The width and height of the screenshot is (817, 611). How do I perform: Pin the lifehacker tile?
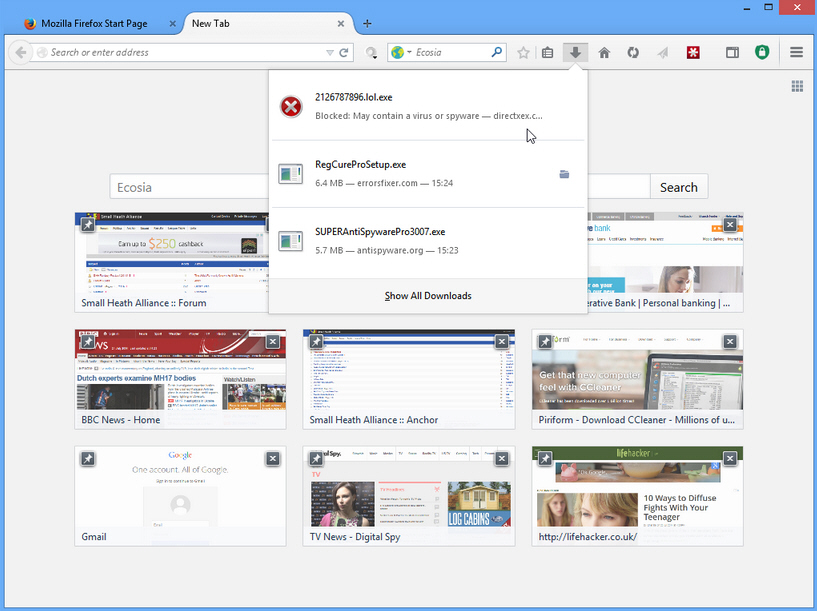[x=545, y=458]
